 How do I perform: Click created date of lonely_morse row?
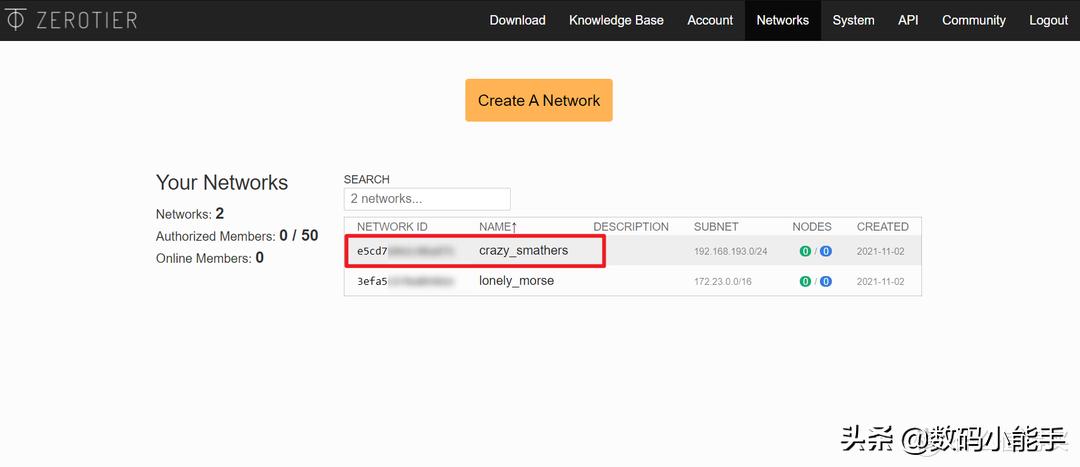click(880, 282)
